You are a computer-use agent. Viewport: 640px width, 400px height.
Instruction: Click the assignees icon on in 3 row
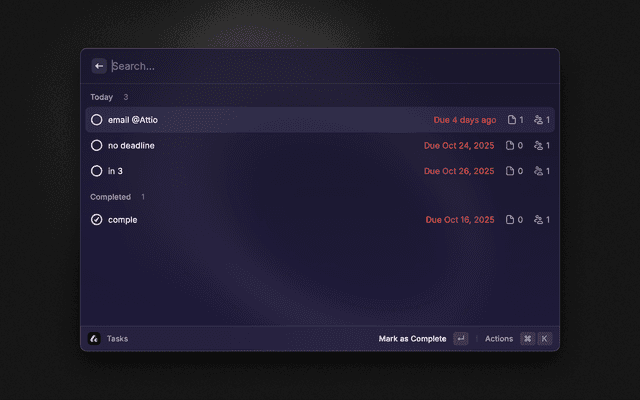pyautogui.click(x=538, y=171)
